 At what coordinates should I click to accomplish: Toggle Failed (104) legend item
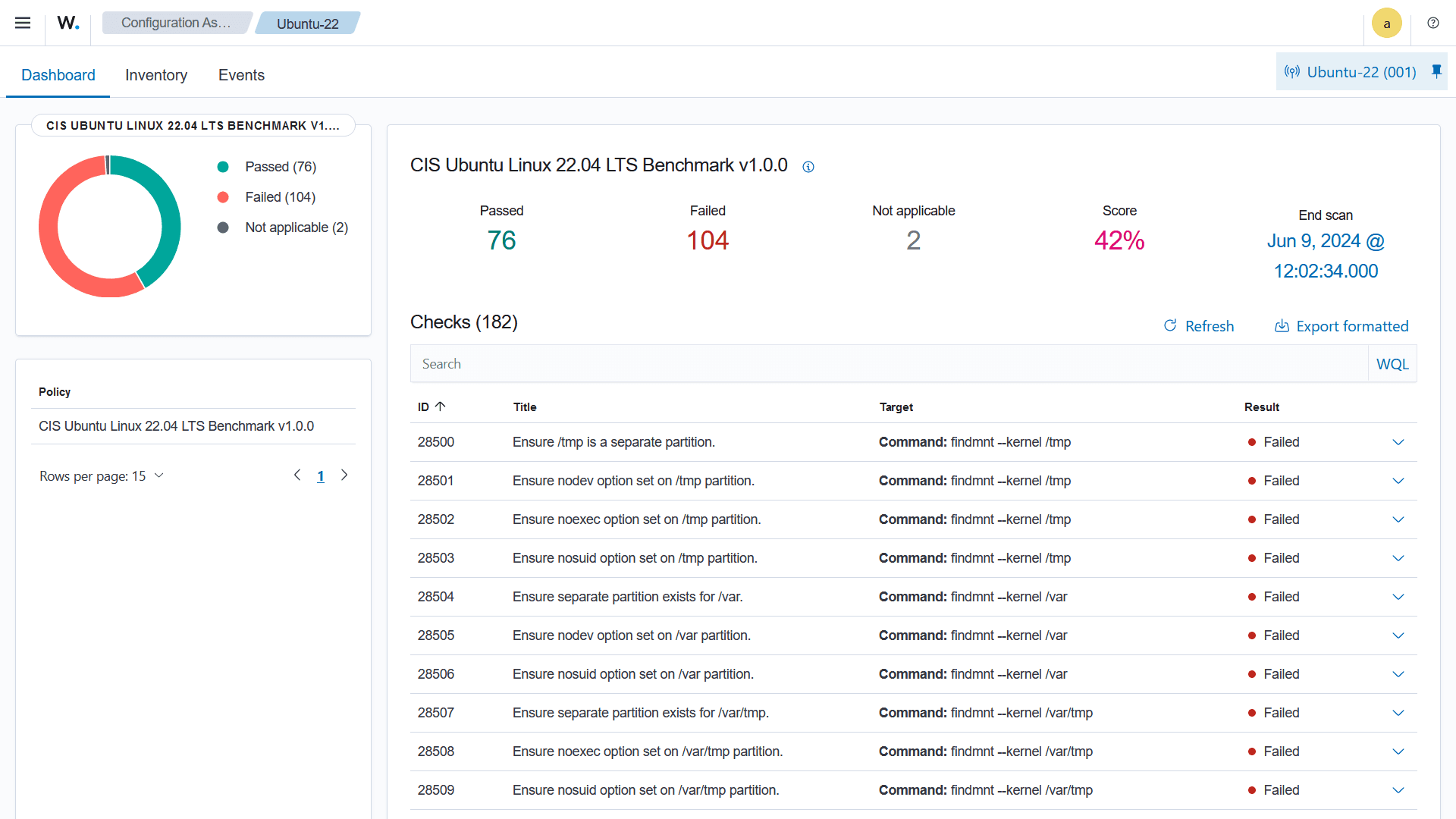point(280,197)
